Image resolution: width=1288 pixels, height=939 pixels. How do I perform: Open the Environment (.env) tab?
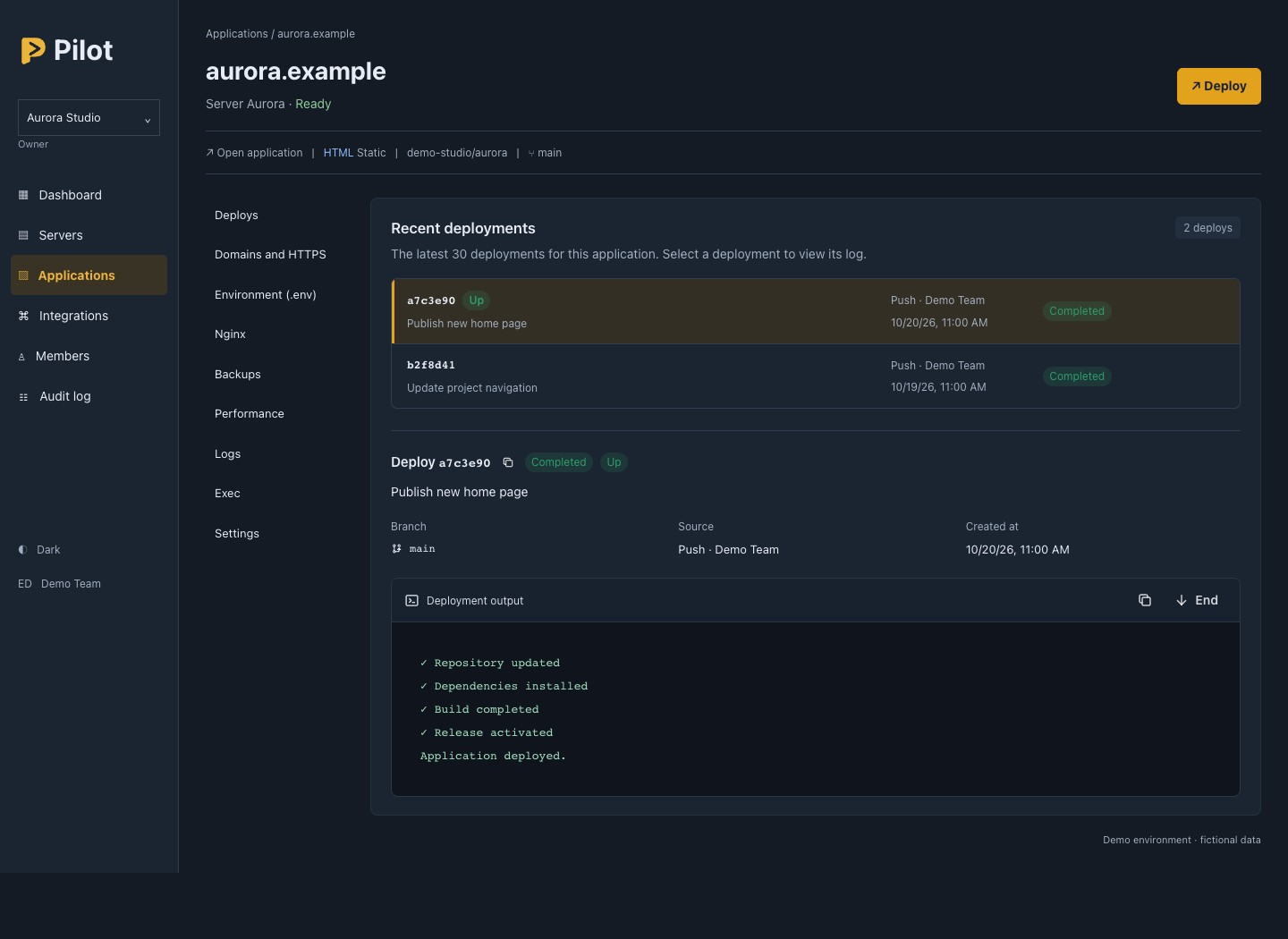(x=266, y=295)
